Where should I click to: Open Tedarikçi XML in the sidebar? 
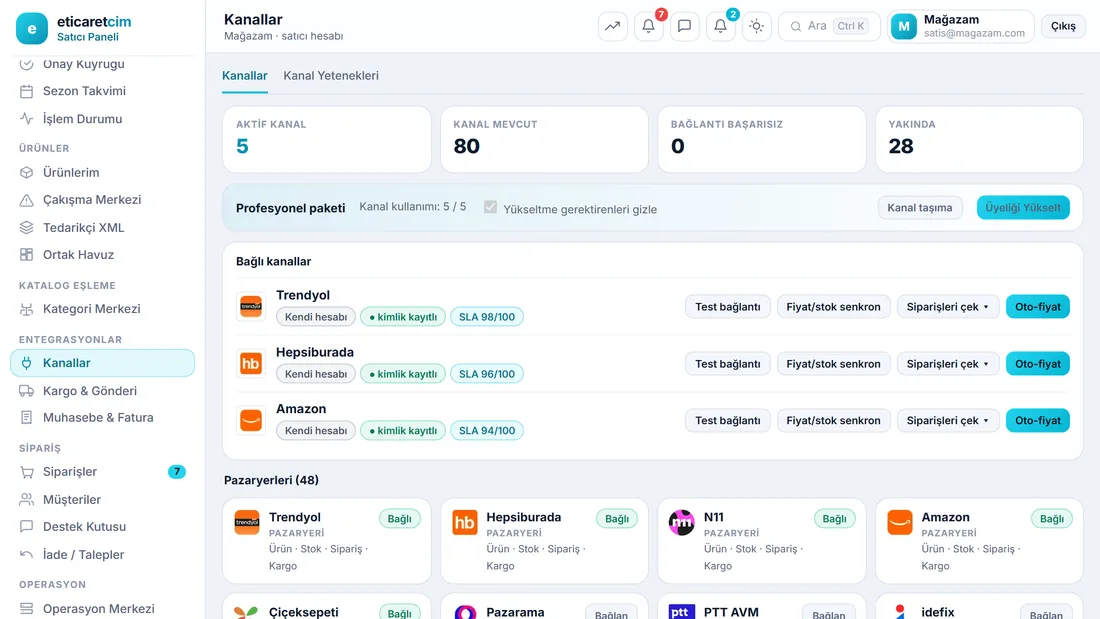point(102,227)
